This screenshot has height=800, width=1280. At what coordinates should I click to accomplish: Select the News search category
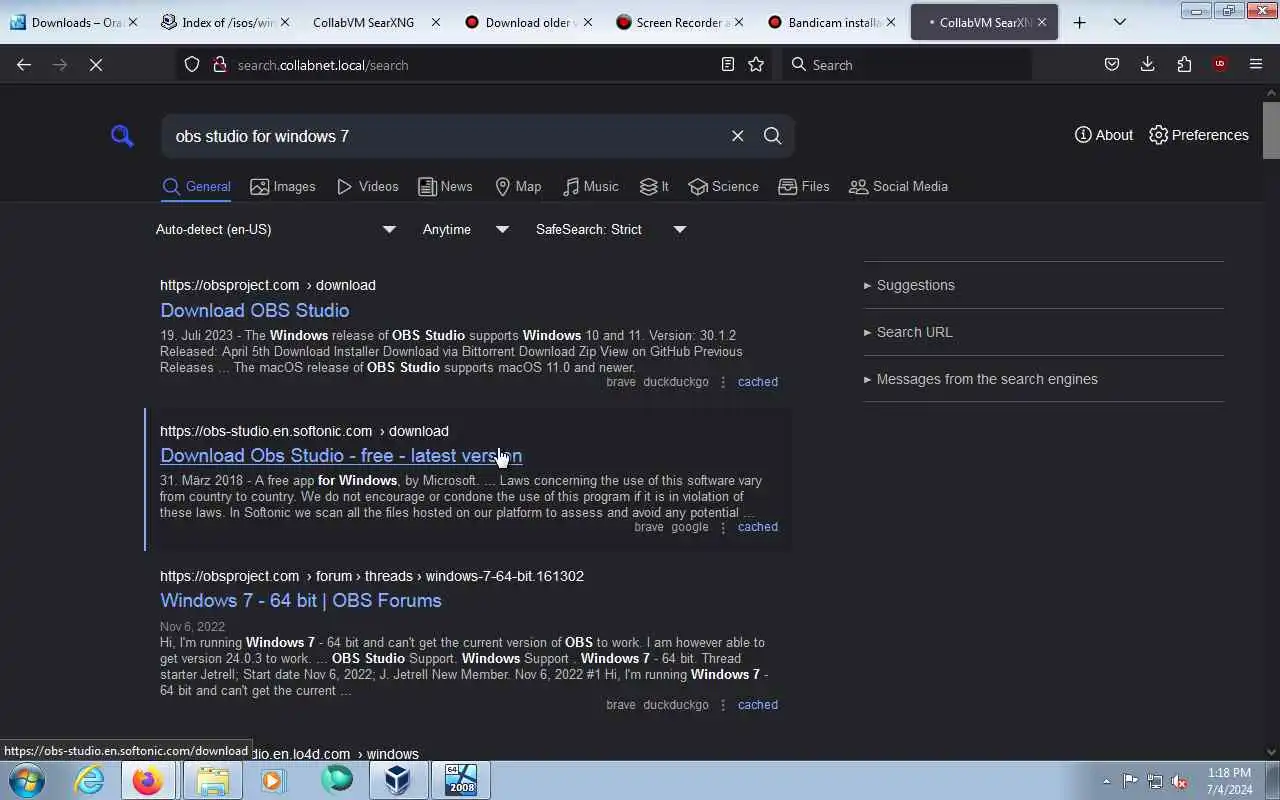pos(445,186)
